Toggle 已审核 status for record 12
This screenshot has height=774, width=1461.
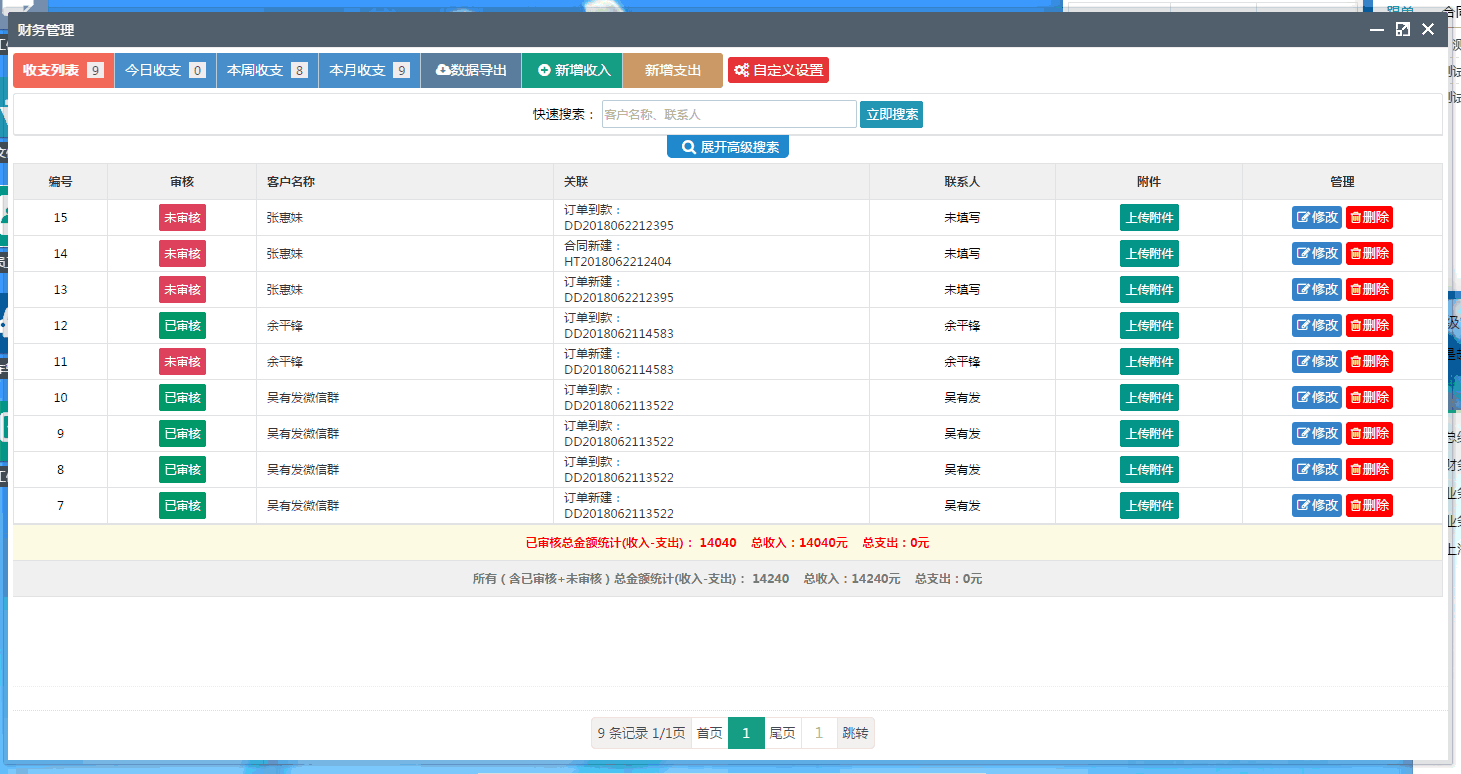pos(182,326)
